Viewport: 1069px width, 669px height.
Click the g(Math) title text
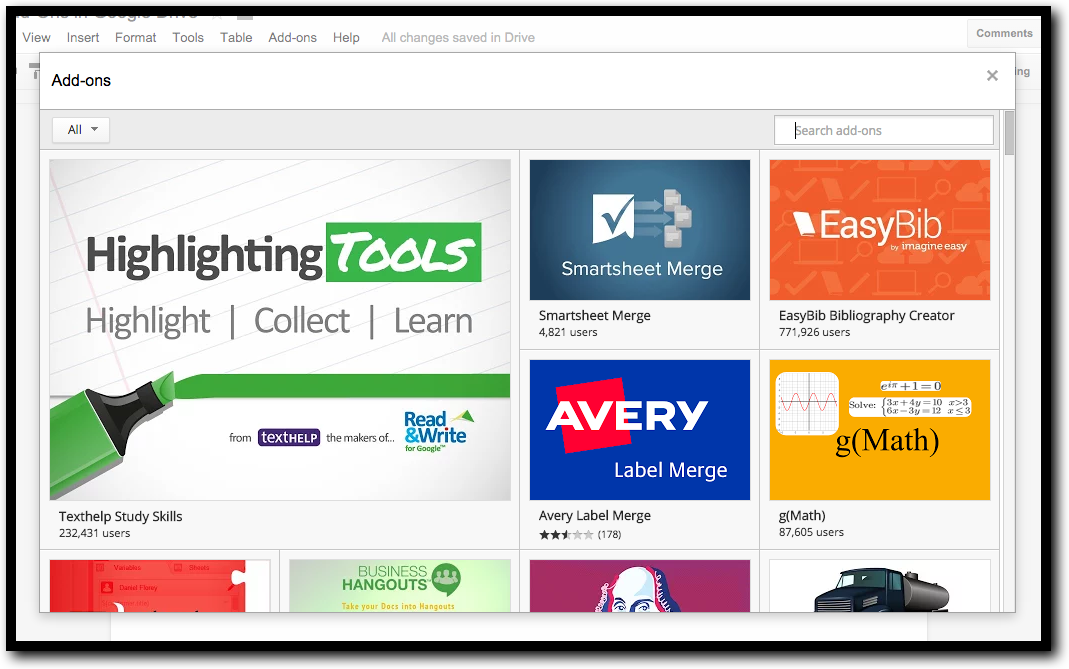tap(802, 516)
